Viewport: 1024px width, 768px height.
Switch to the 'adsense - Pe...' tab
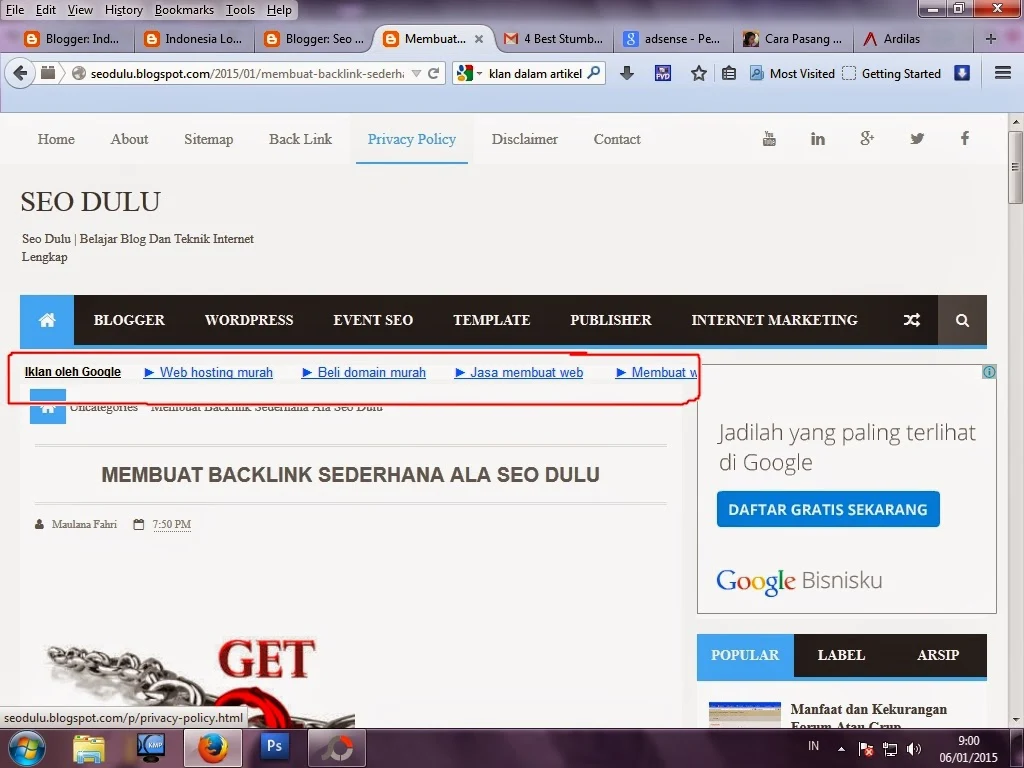click(672, 39)
